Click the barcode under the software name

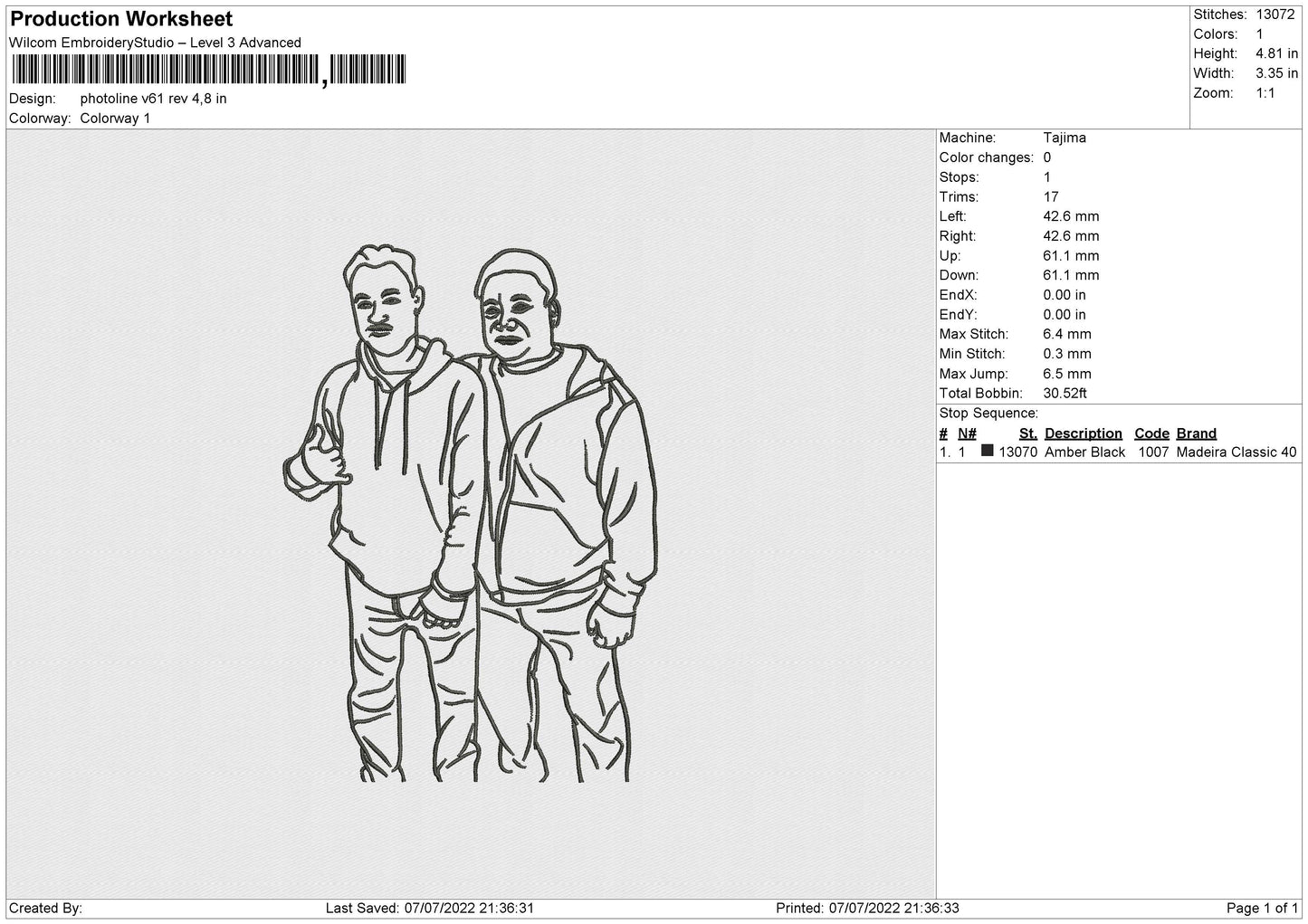click(x=209, y=71)
